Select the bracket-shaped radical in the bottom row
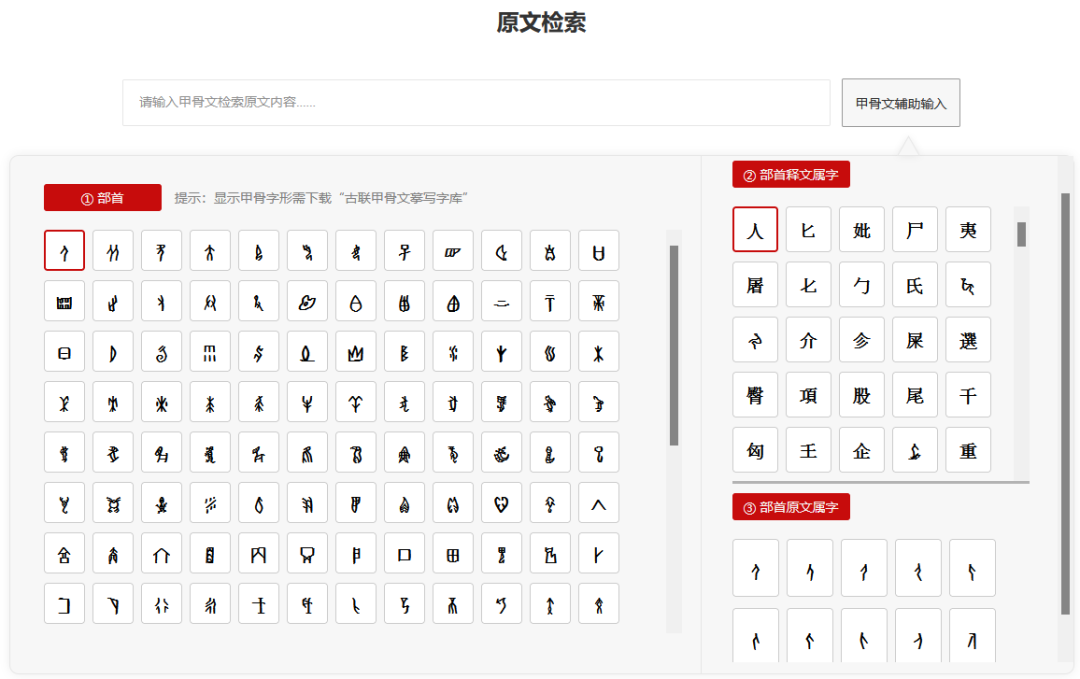 click(x=64, y=603)
